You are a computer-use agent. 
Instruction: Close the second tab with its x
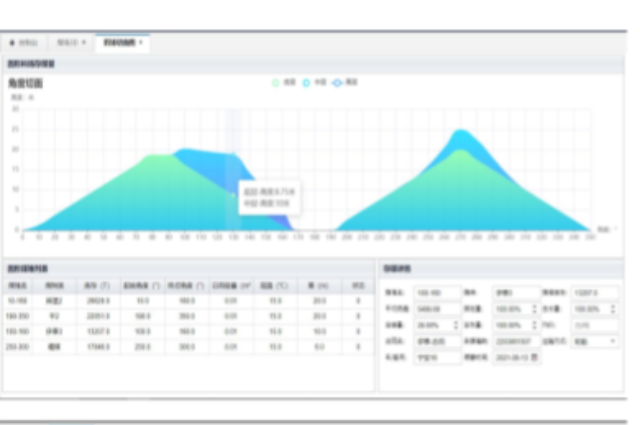[84, 43]
